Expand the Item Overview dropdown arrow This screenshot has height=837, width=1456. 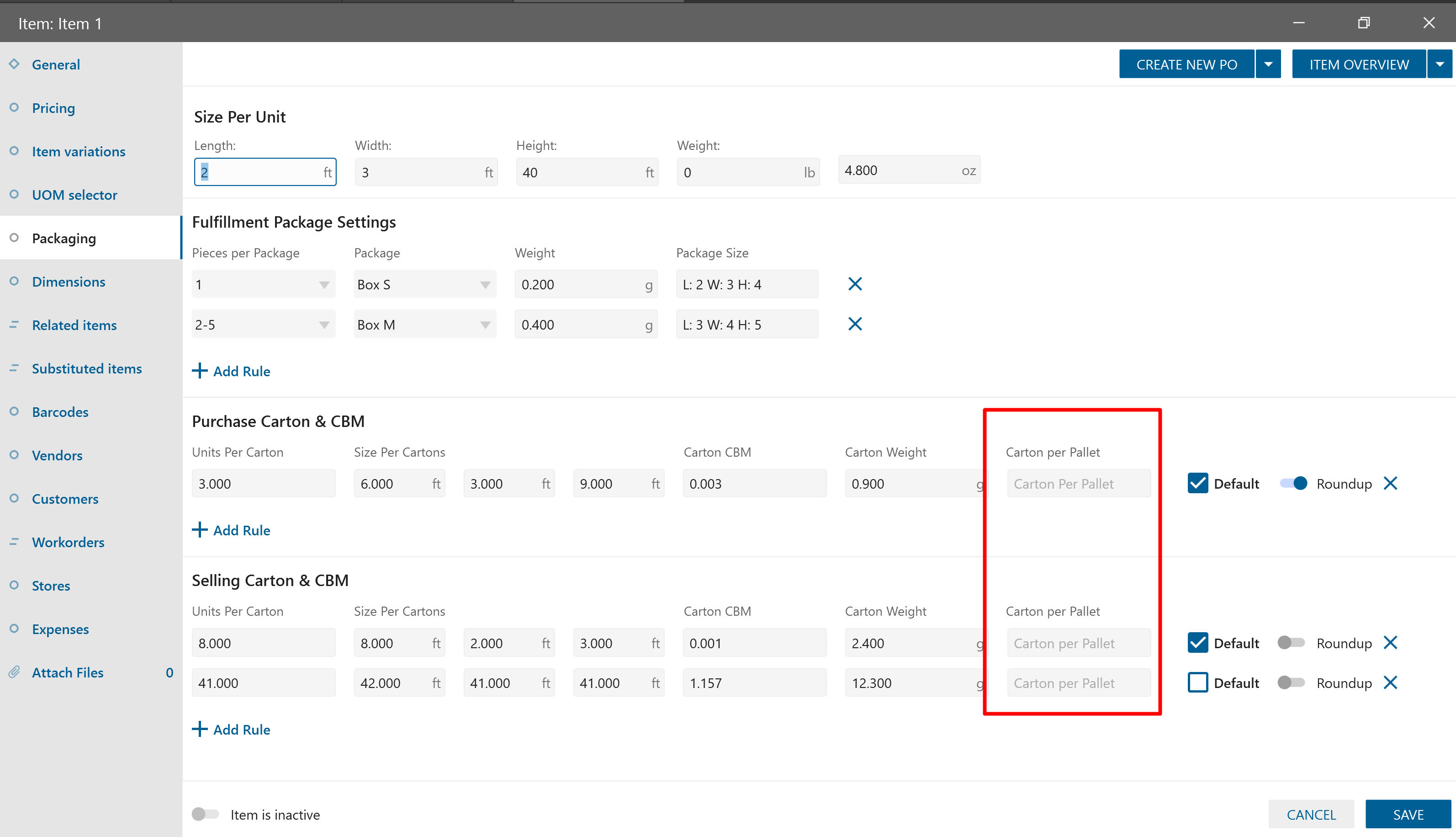pyautogui.click(x=1440, y=64)
